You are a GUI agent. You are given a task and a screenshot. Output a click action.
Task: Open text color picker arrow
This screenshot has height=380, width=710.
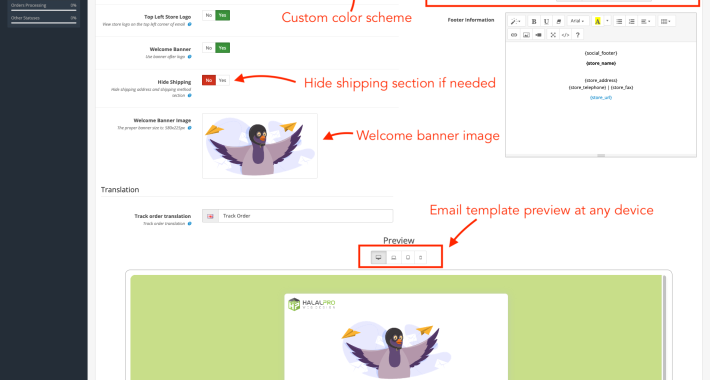(x=607, y=21)
